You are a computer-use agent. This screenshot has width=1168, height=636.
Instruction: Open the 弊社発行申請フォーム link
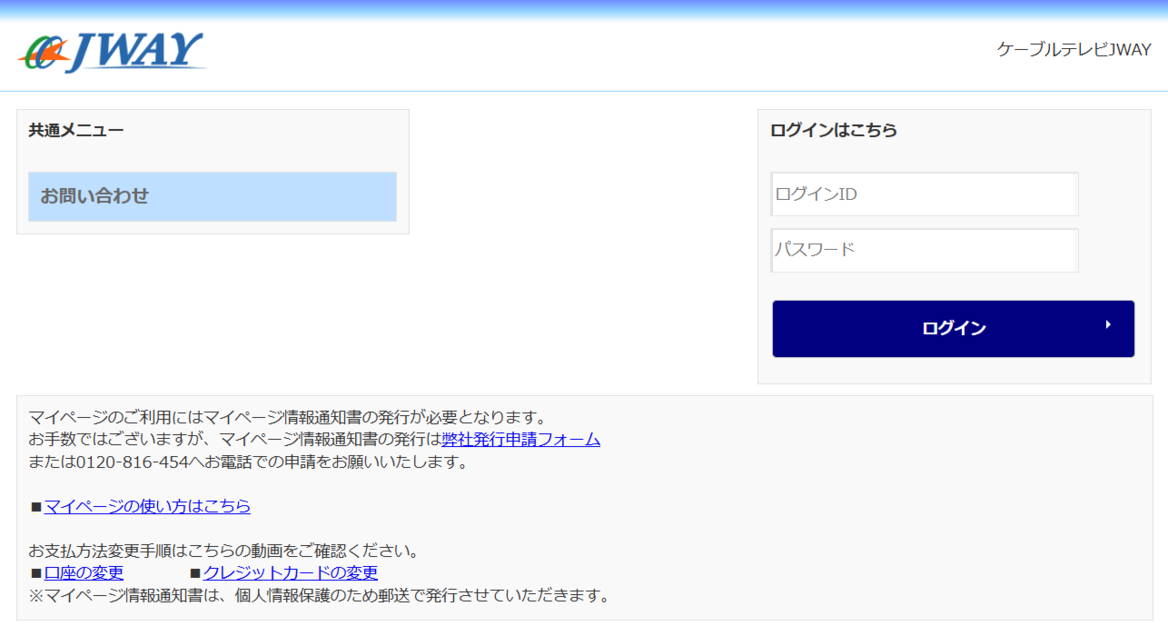pos(521,439)
